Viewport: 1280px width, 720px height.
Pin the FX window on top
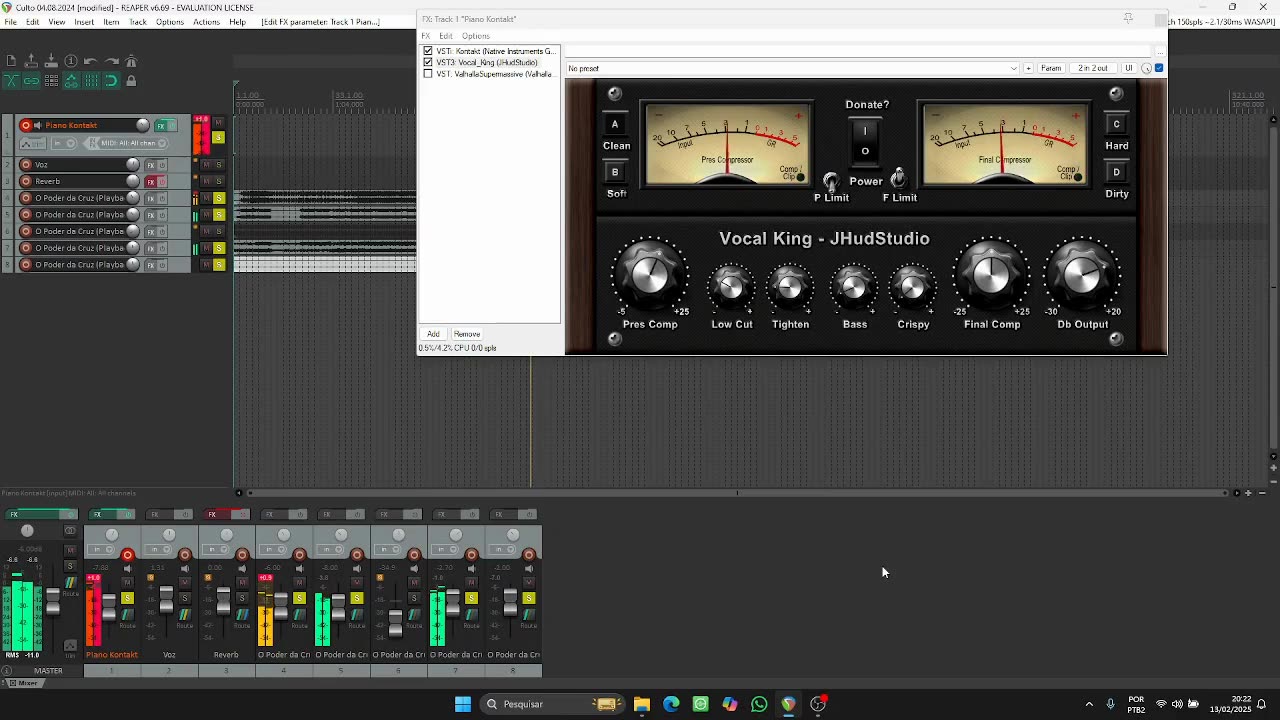coord(1128,18)
